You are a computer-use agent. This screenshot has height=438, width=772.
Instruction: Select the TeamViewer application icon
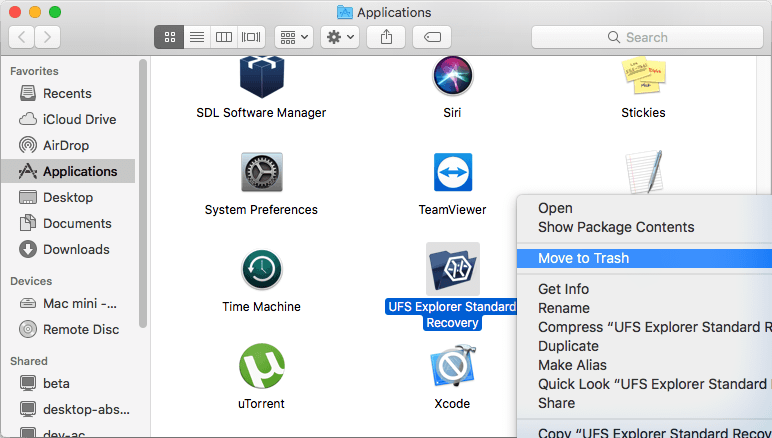[452, 172]
